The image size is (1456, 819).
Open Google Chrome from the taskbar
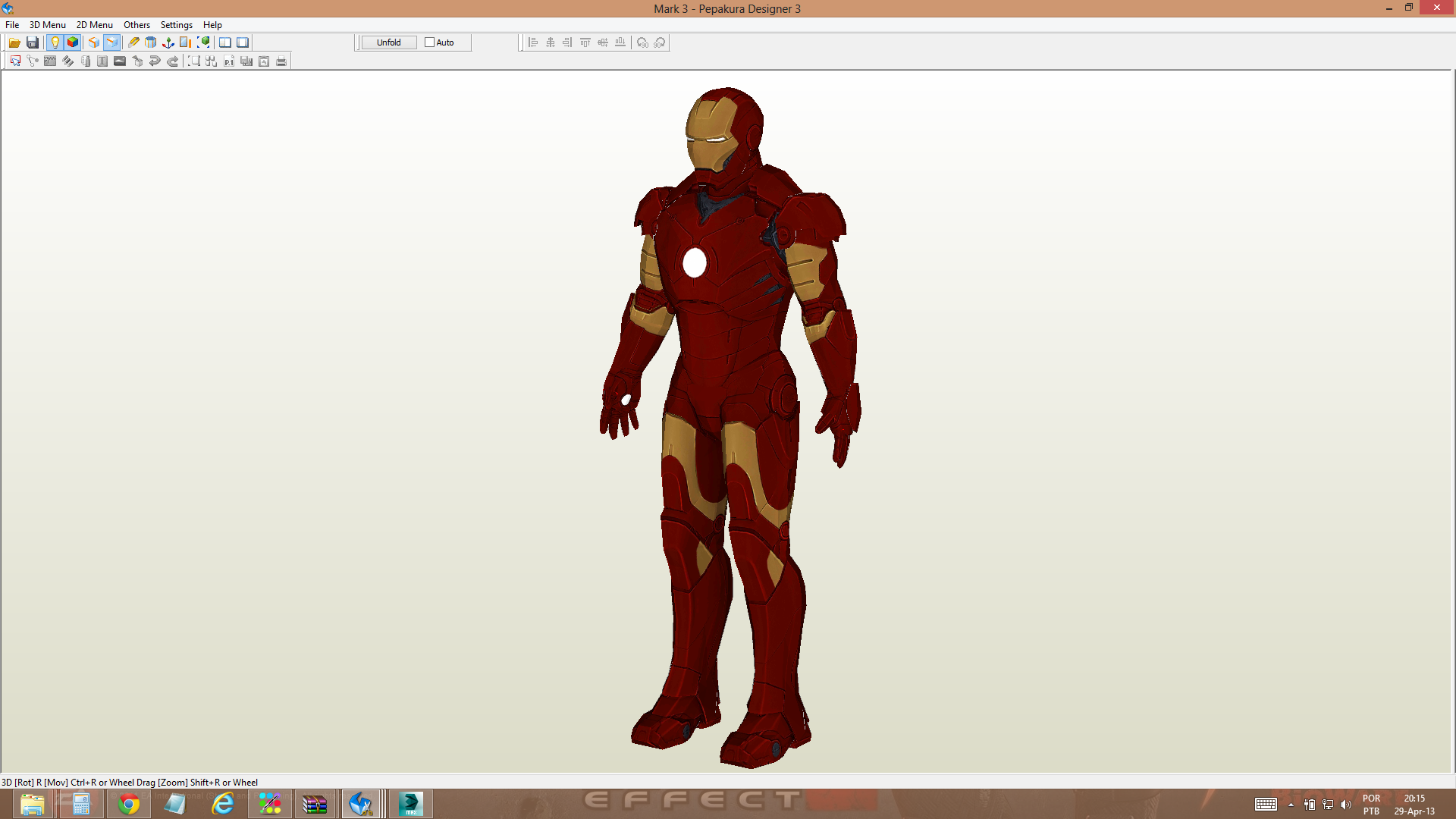coord(129,804)
